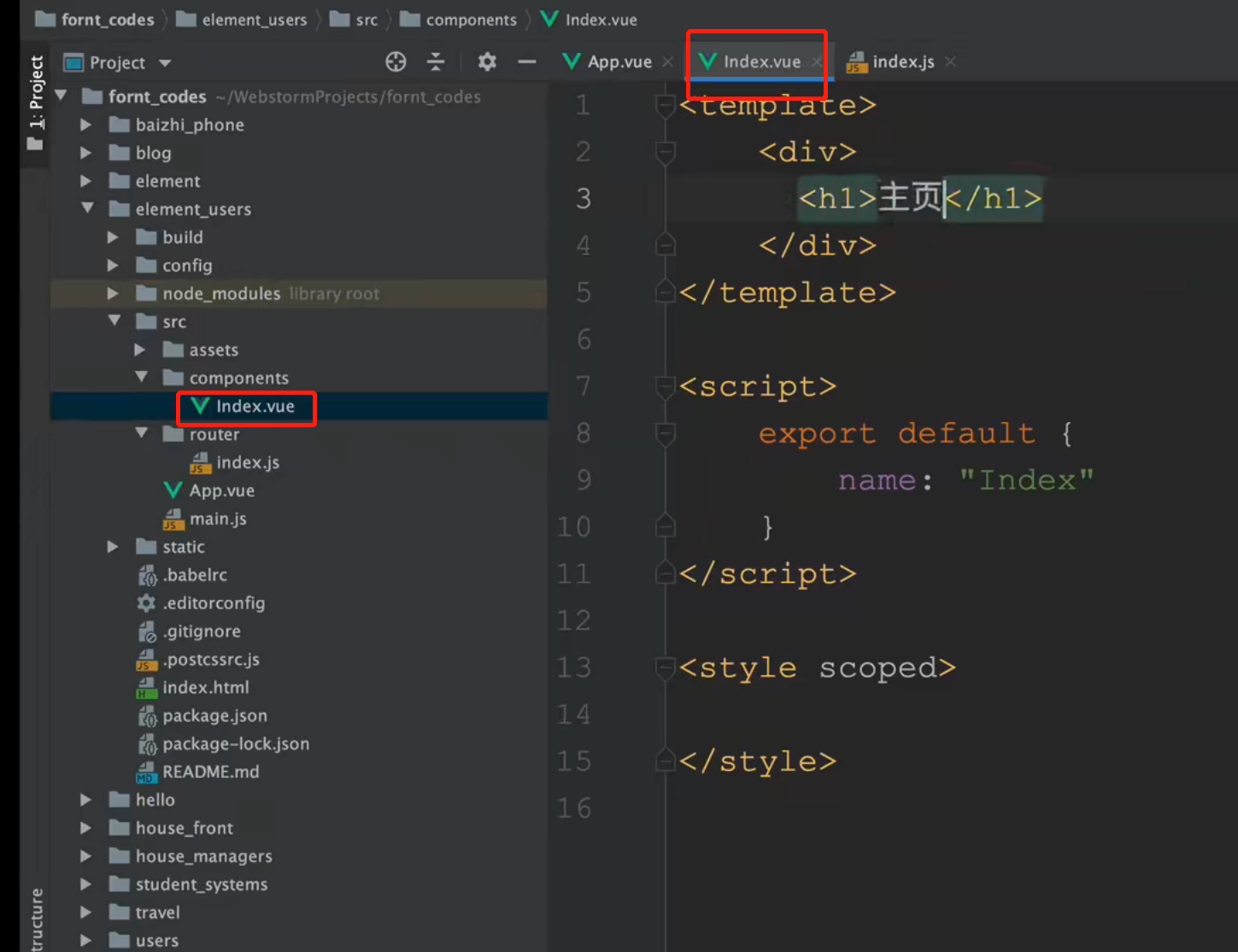Open Project panel settings gear

[x=487, y=62]
